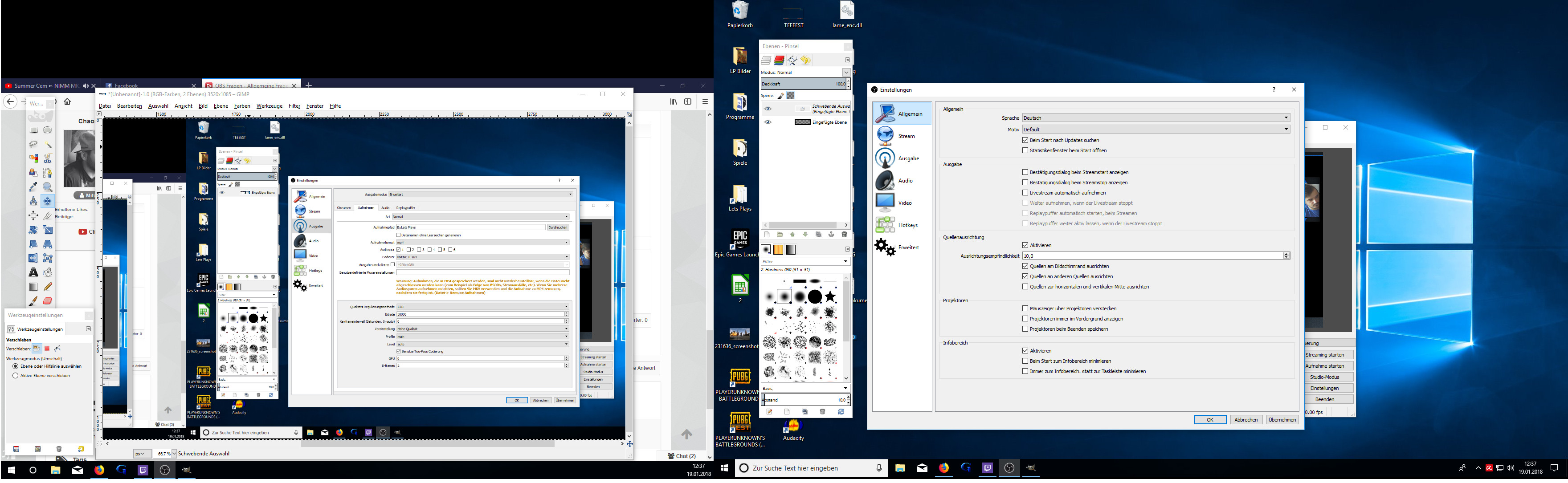
Task: Click the Übernehmen button
Action: click(x=1282, y=420)
